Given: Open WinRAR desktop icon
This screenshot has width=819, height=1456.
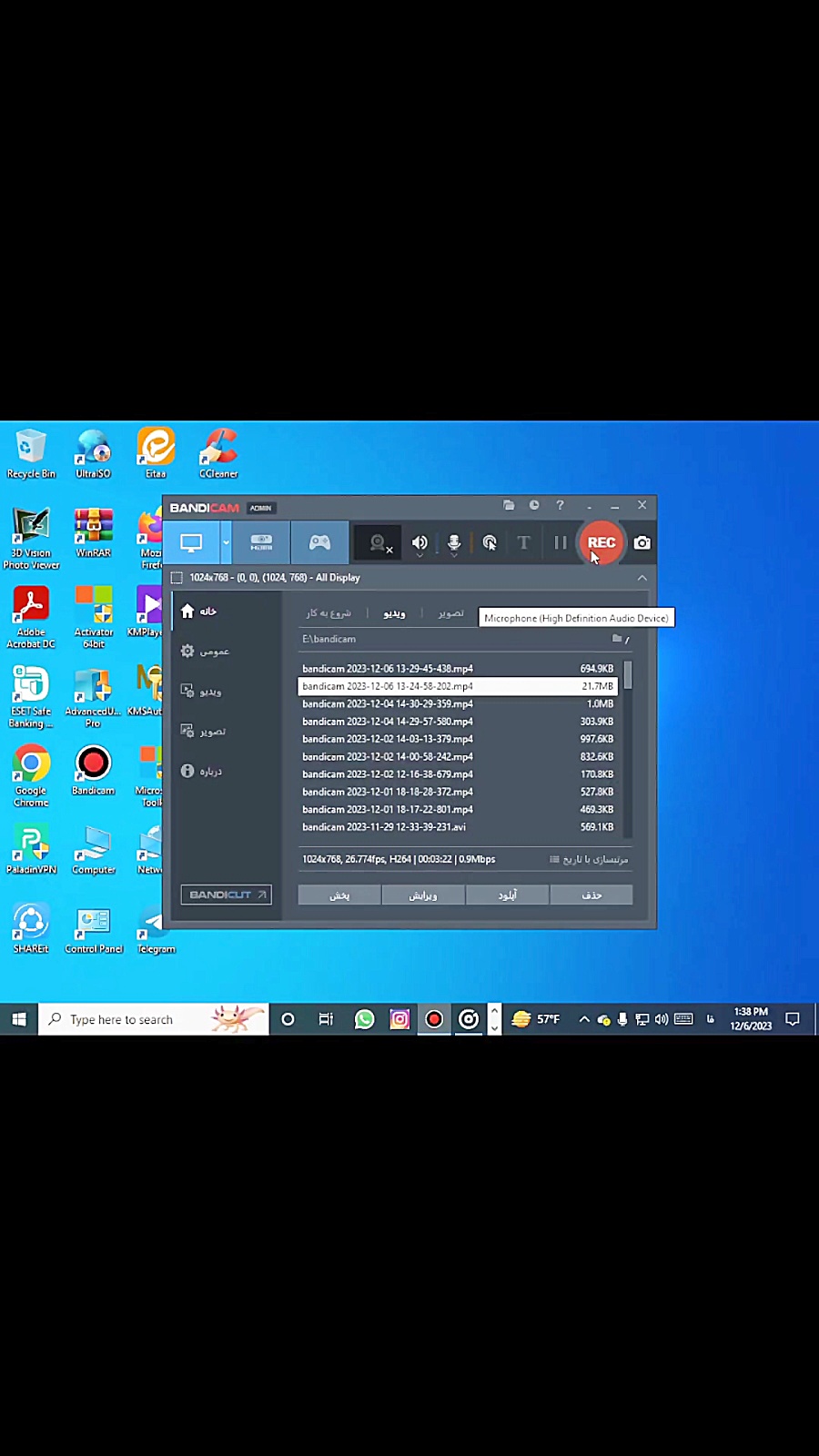Looking at the screenshot, I should (x=93, y=533).
